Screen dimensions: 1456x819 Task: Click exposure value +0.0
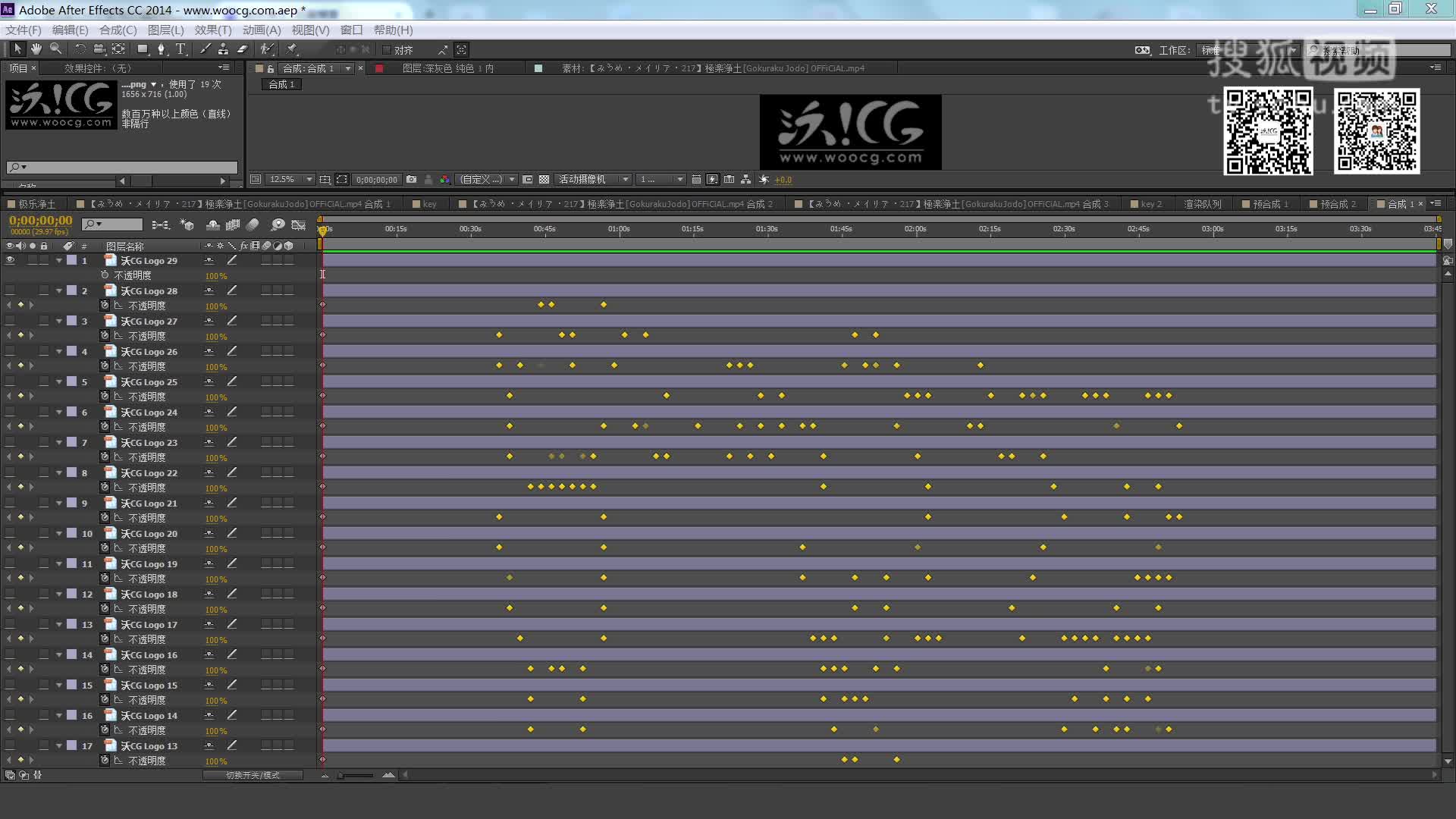coord(783,180)
